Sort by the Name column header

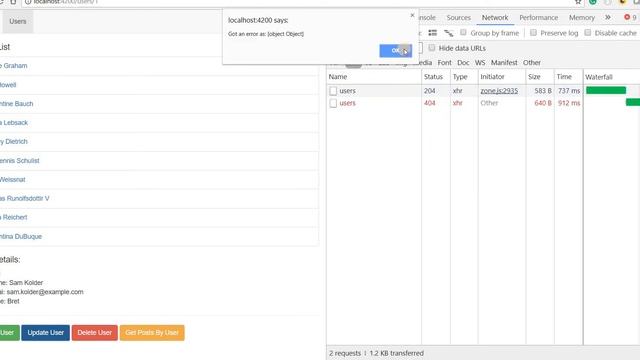(x=374, y=77)
